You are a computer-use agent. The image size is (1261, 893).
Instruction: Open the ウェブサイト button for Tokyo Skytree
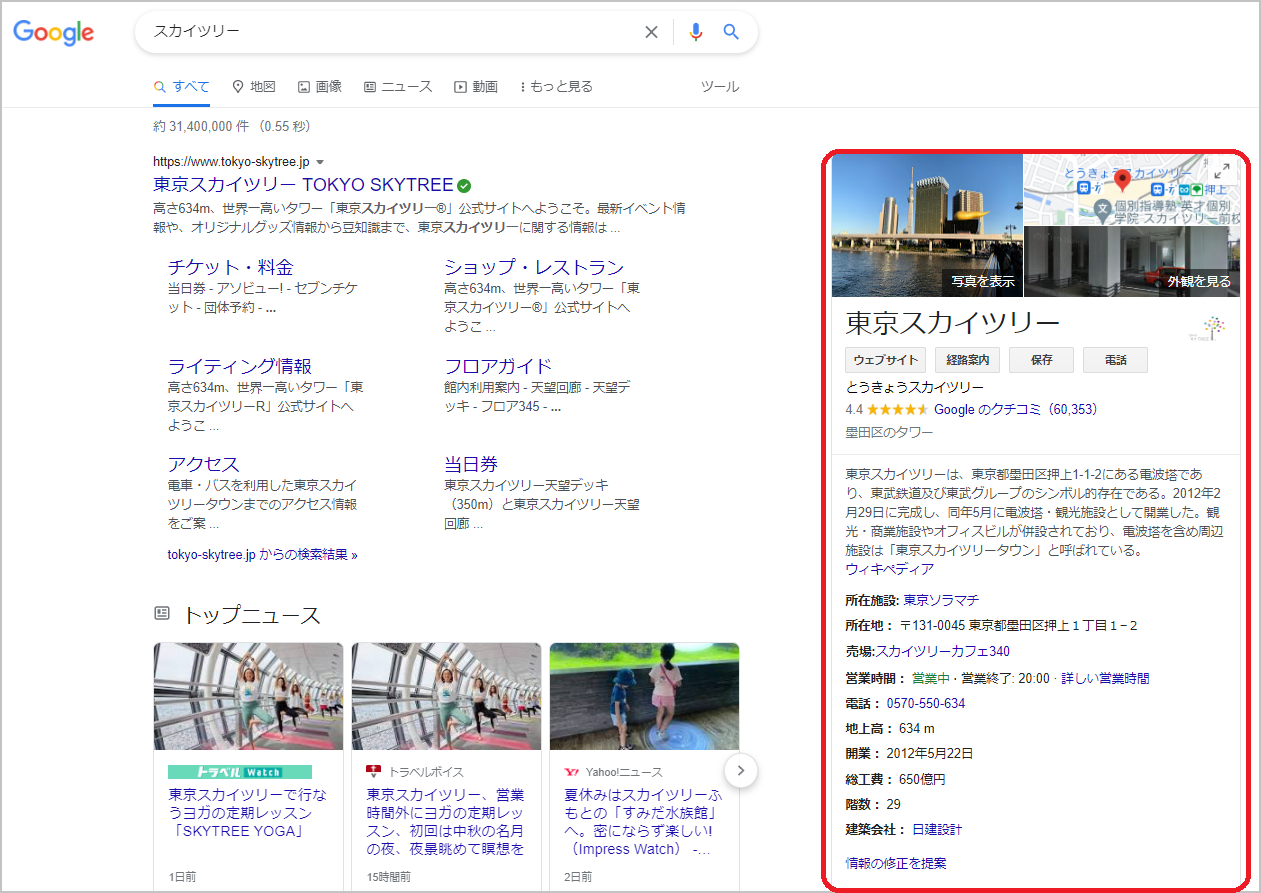pyautogui.click(x=885, y=359)
